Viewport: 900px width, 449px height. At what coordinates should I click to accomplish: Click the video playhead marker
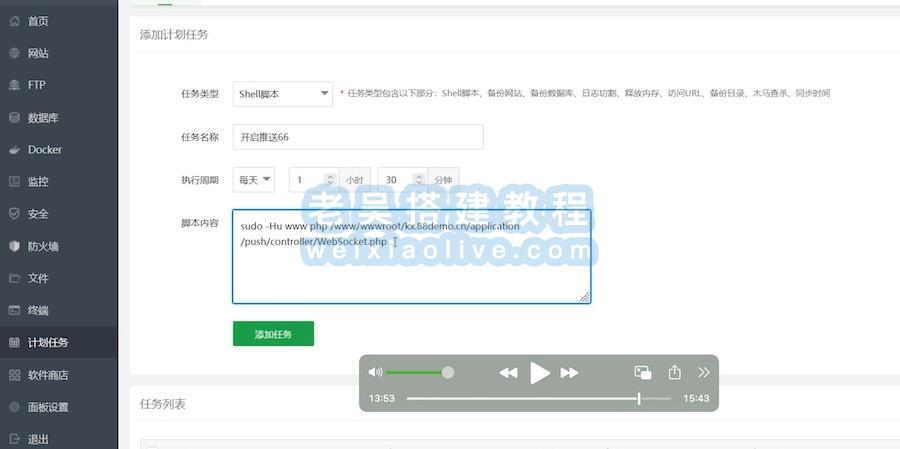[x=639, y=398]
